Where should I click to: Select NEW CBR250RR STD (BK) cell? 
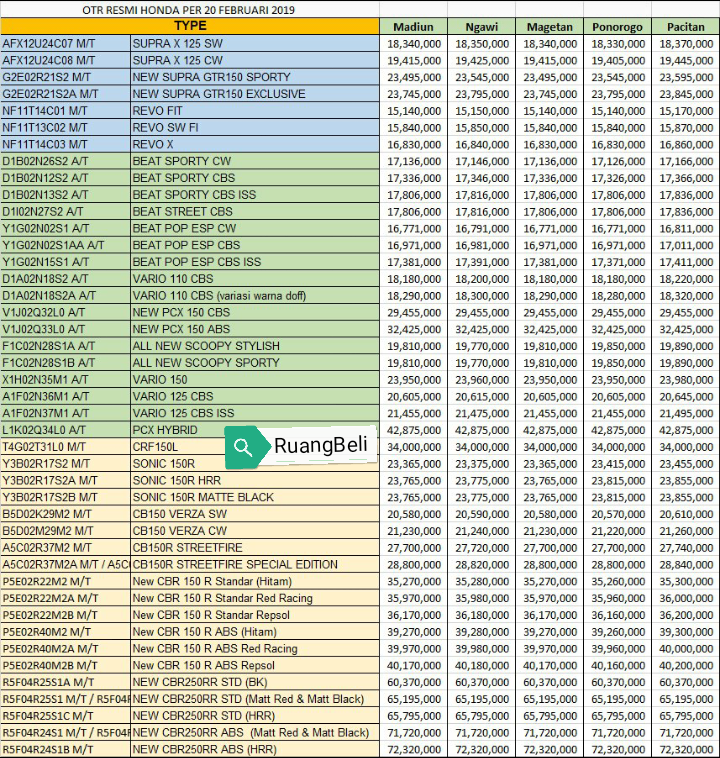click(255, 682)
